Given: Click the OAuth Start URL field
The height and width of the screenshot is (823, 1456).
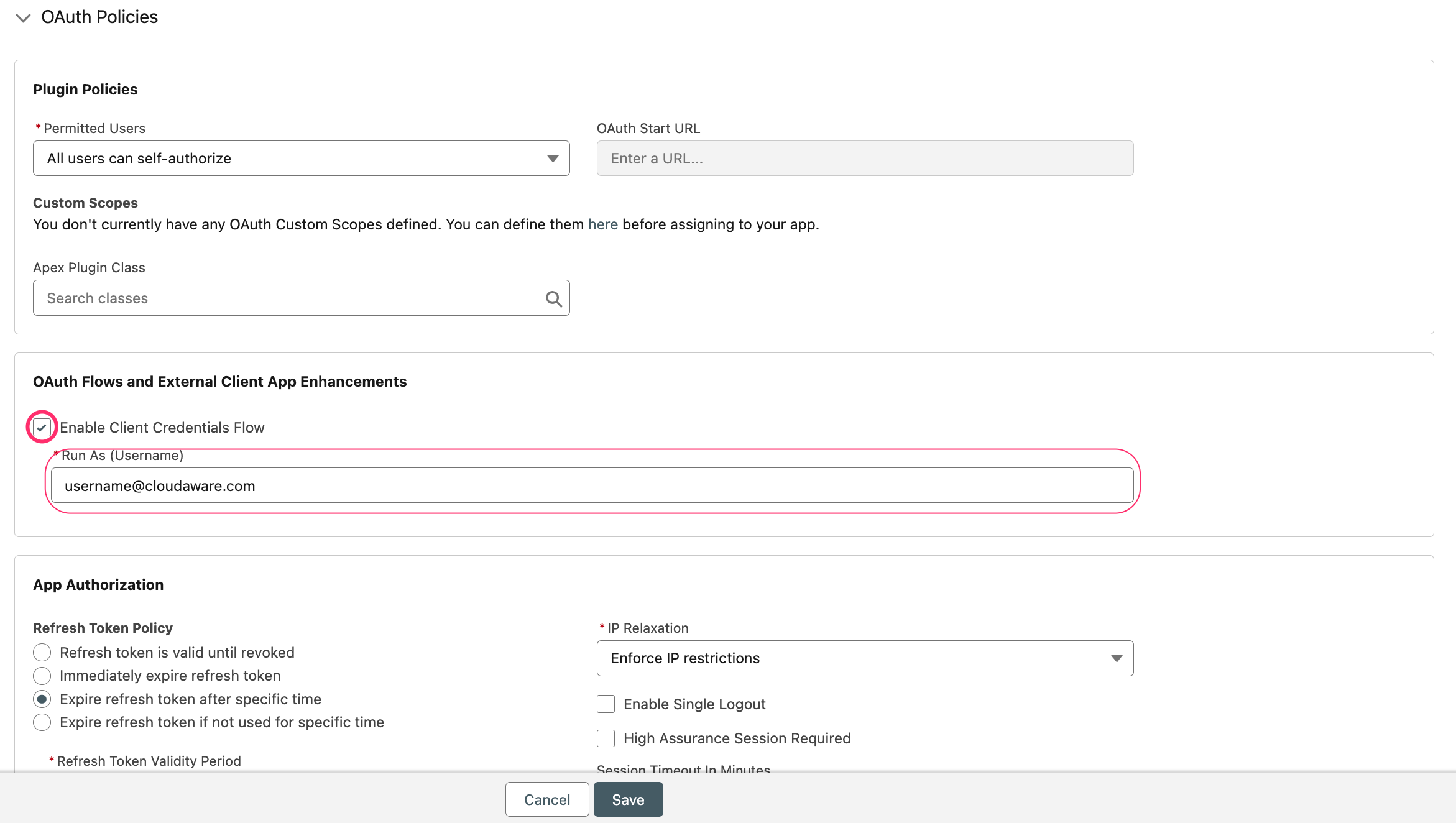Looking at the screenshot, I should 864,158.
